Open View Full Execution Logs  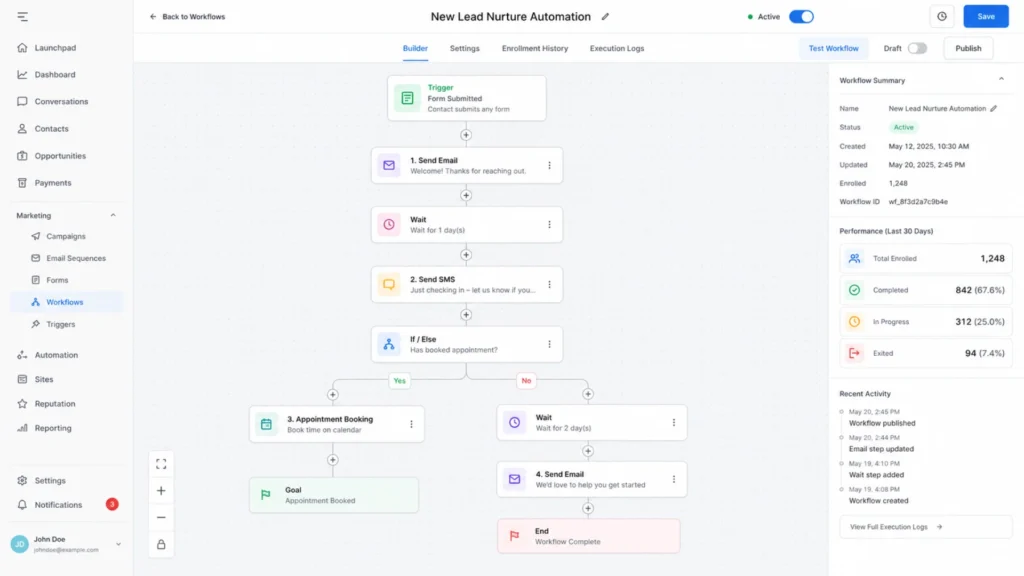tap(925, 527)
